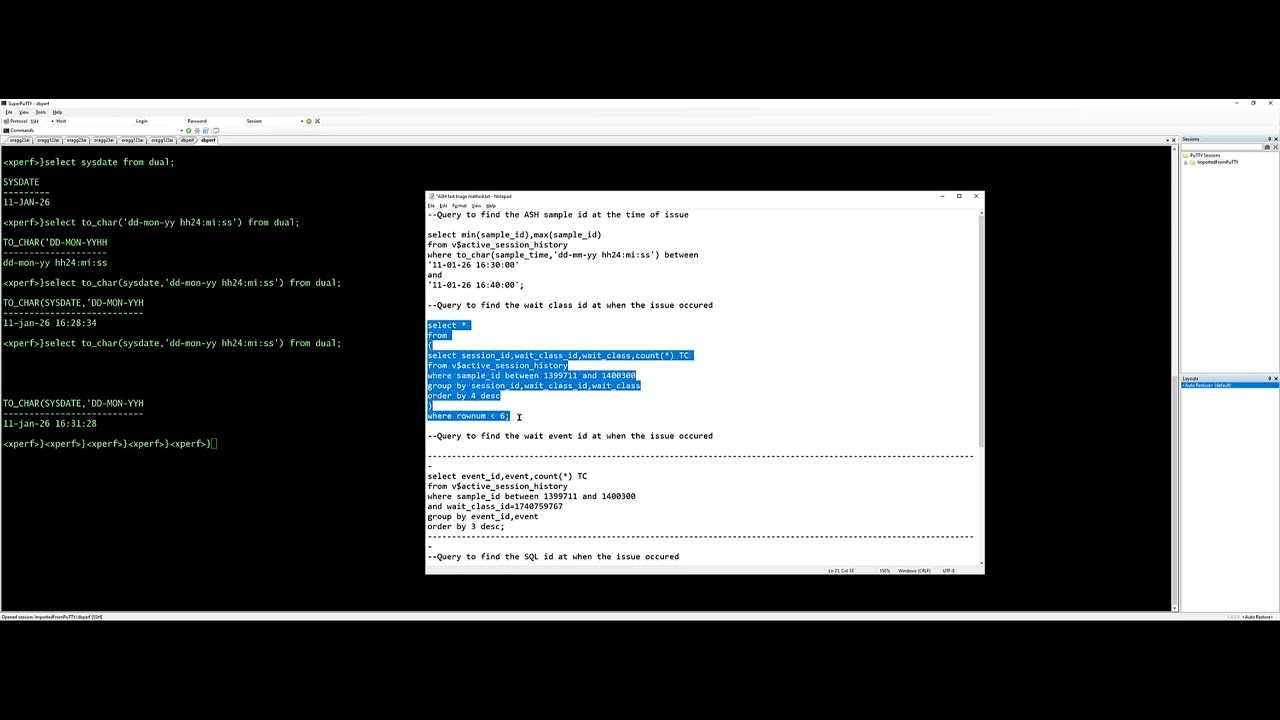Image resolution: width=1280 pixels, height=720 pixels.
Task: Click 'Windows (CRLF)' in Notepad status bar
Action: coord(914,571)
